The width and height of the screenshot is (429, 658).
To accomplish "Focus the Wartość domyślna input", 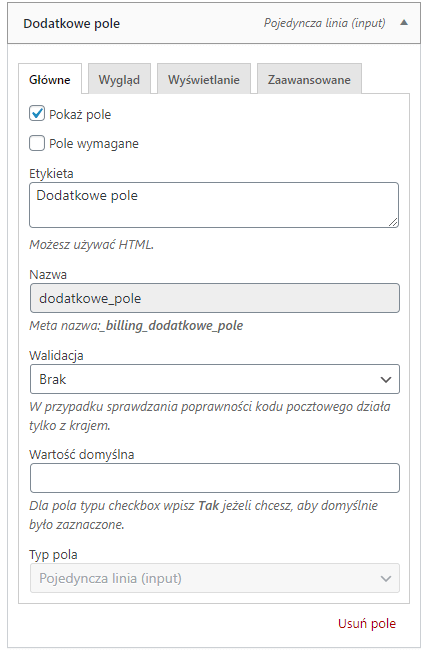I will pyautogui.click(x=215, y=478).
